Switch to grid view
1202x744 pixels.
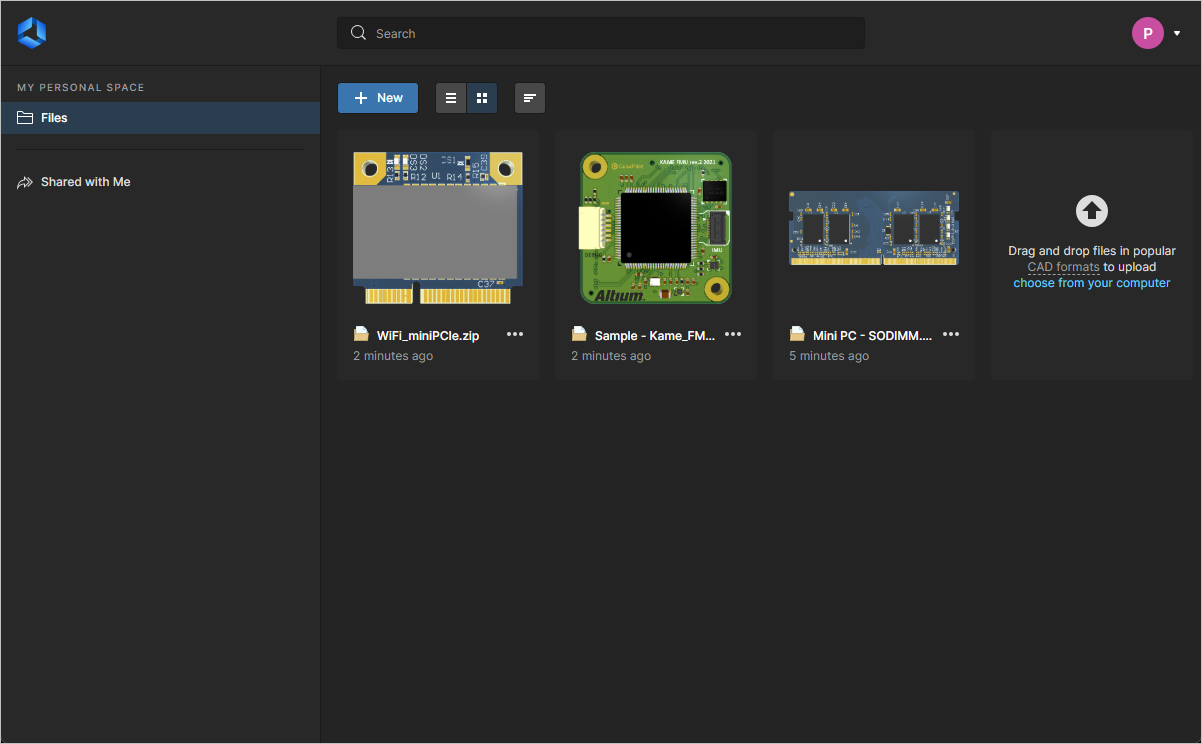coord(482,98)
